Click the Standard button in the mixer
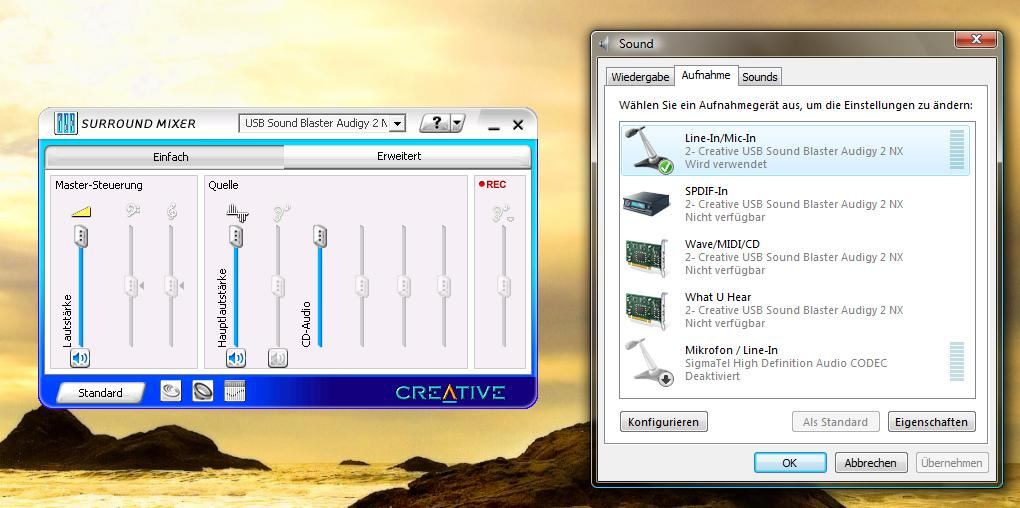This screenshot has height=508, width=1020. 100,393
